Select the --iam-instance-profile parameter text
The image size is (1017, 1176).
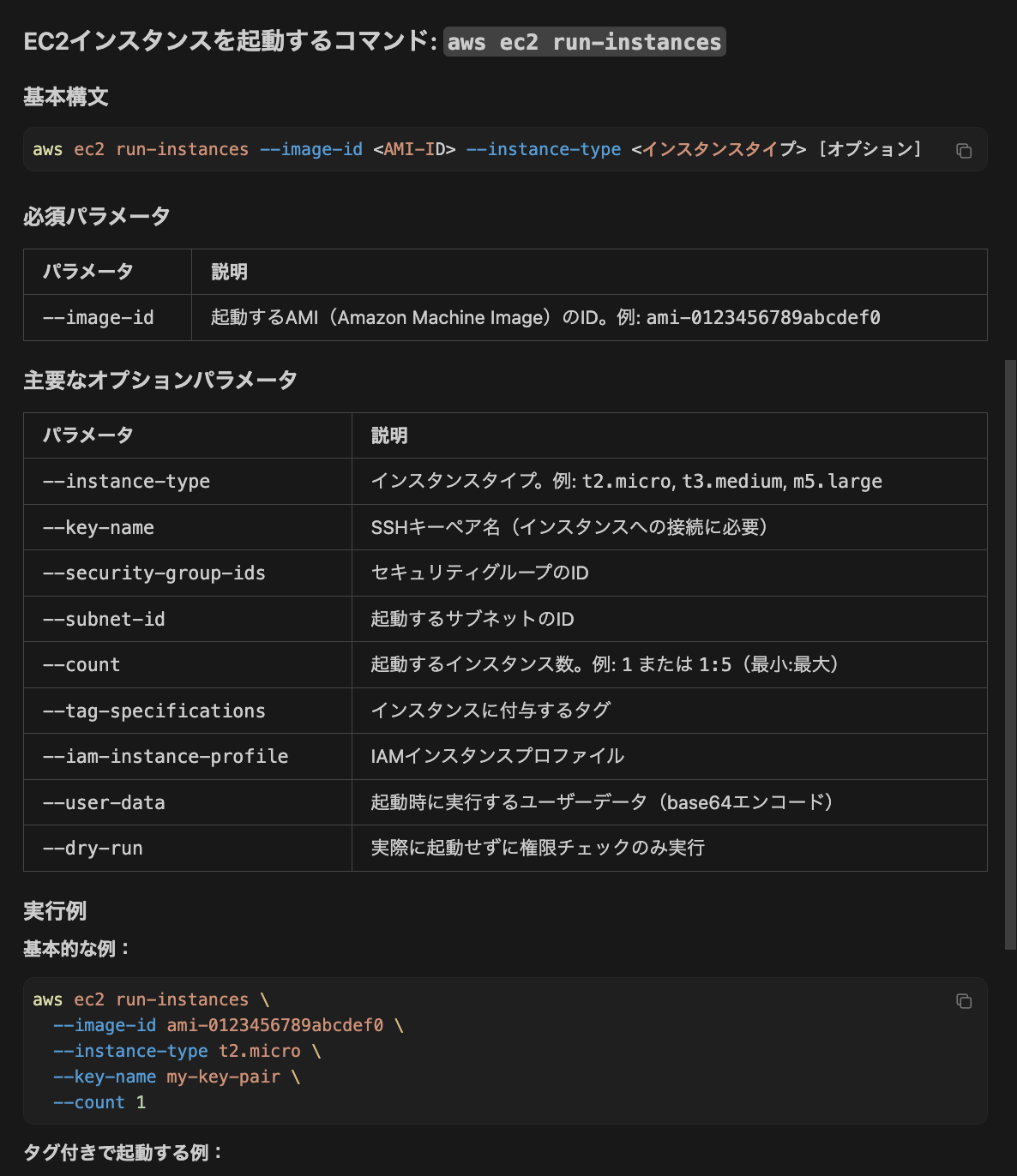point(165,756)
